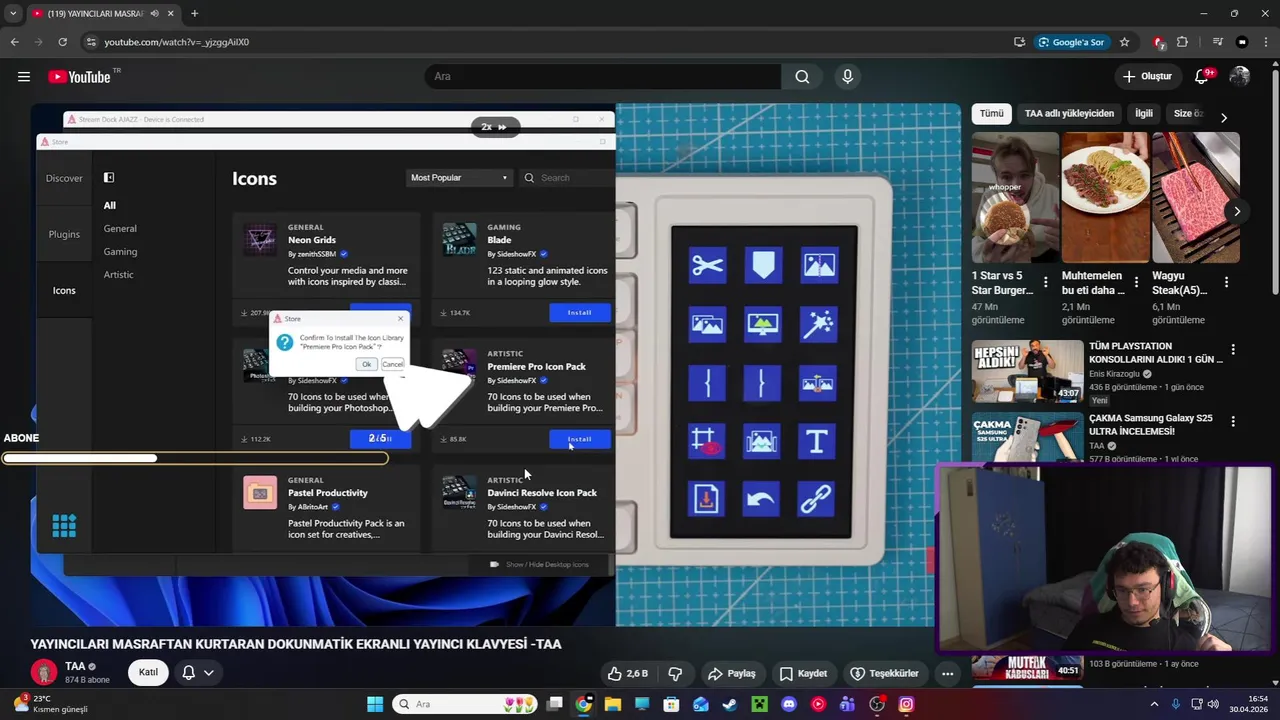1280x720 pixels.
Task: View site information next to the URL
Action: (x=91, y=42)
